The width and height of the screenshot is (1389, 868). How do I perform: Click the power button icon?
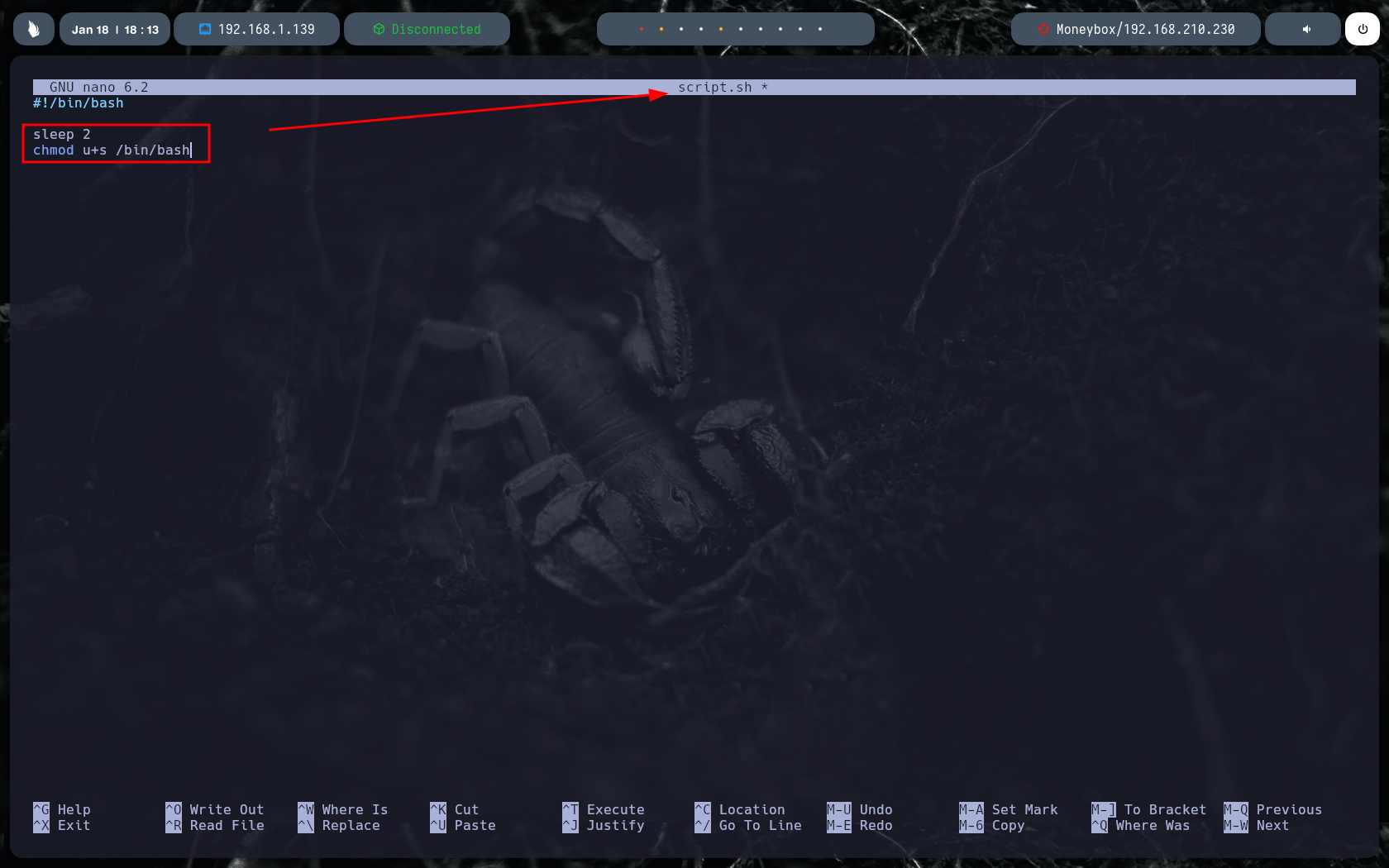1363,29
